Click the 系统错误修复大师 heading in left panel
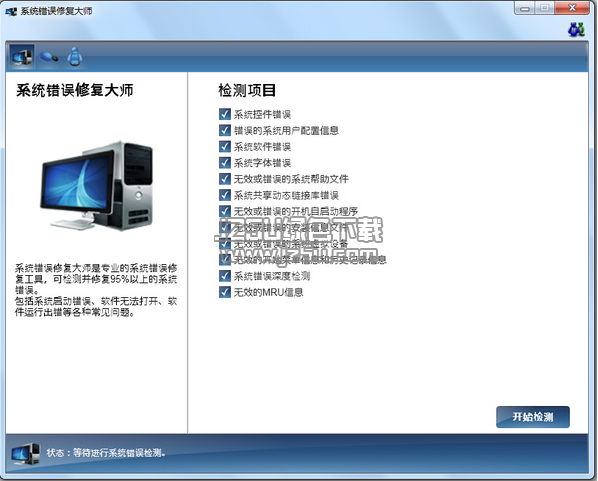 (x=74, y=90)
